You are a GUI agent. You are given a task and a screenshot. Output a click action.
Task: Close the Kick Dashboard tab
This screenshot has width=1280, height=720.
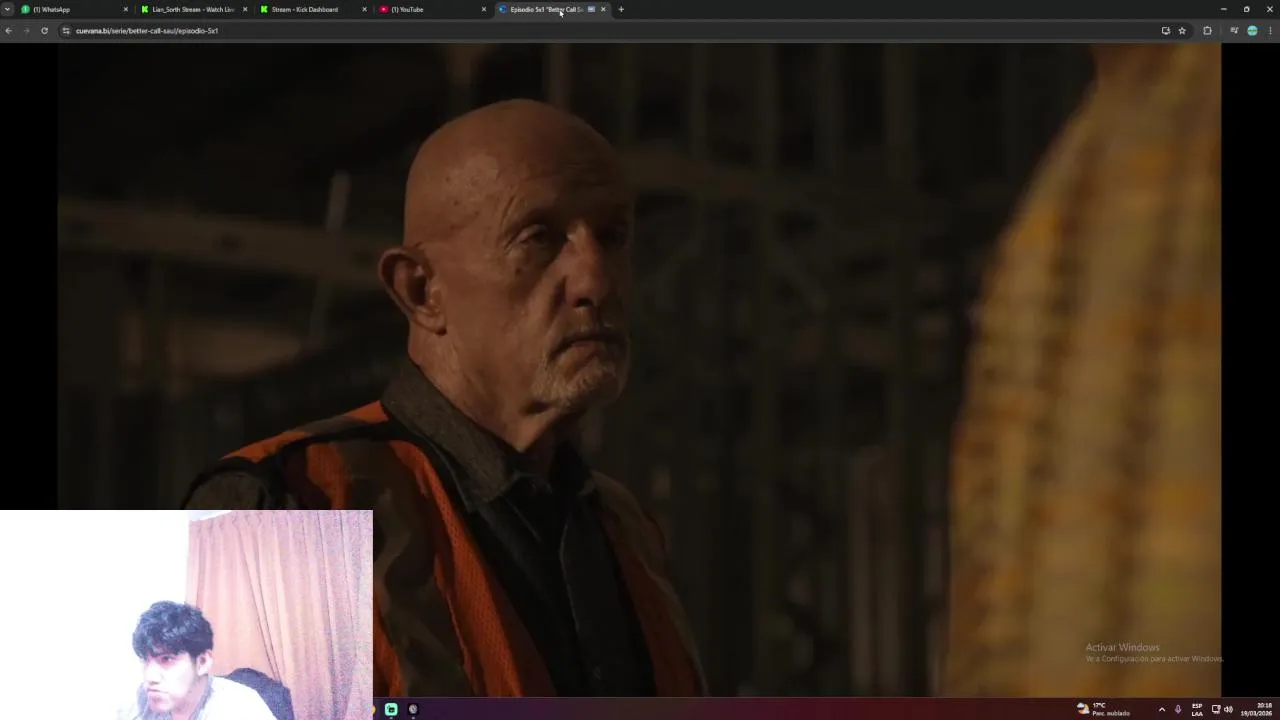(x=364, y=9)
